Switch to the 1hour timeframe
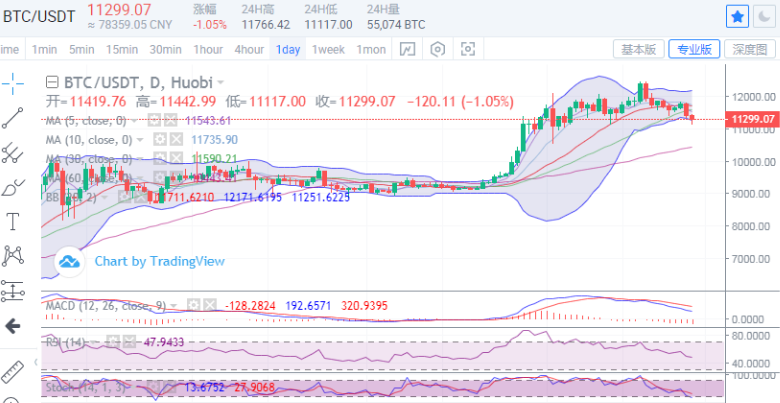This screenshot has height=403, width=780. click(208, 49)
